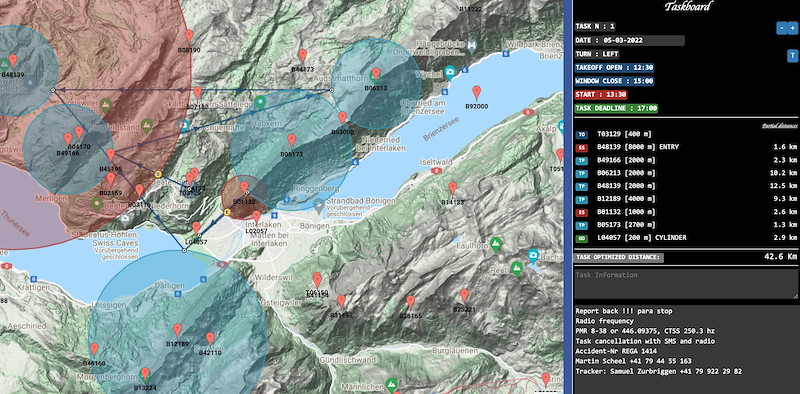This screenshot has width=800, height=394.
Task: Click the B92000 waypoint pin on the lake
Action: coord(477,93)
